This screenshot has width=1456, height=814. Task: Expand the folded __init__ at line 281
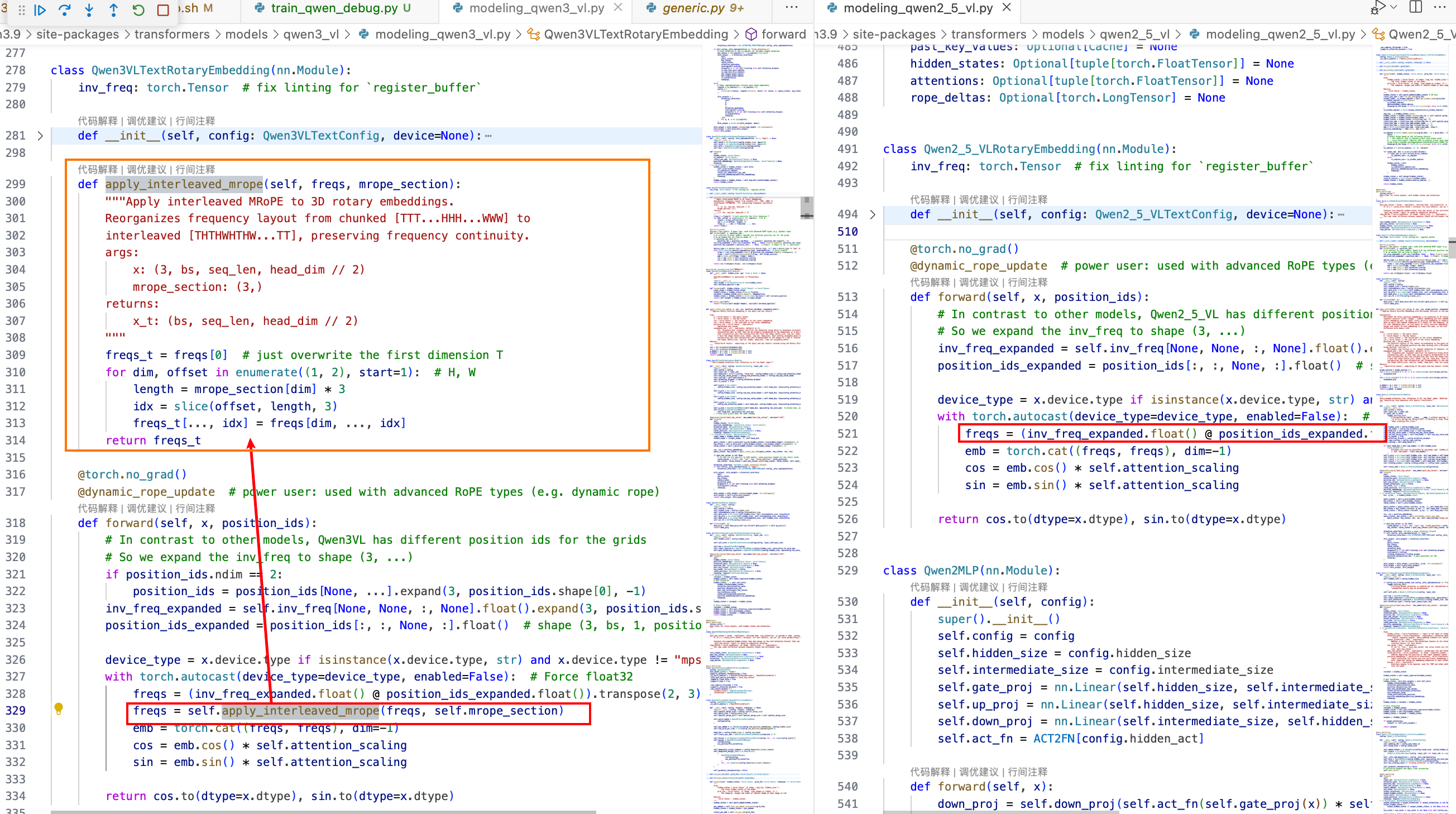point(40,136)
